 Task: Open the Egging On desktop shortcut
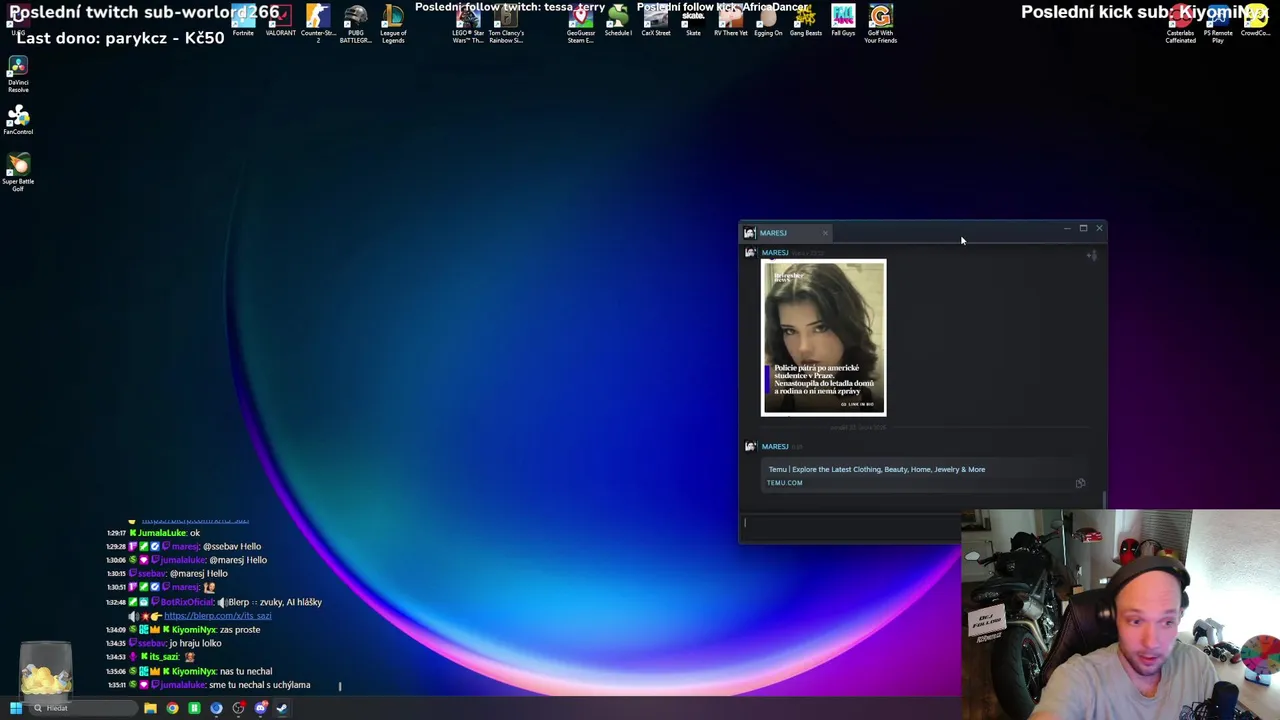click(768, 20)
